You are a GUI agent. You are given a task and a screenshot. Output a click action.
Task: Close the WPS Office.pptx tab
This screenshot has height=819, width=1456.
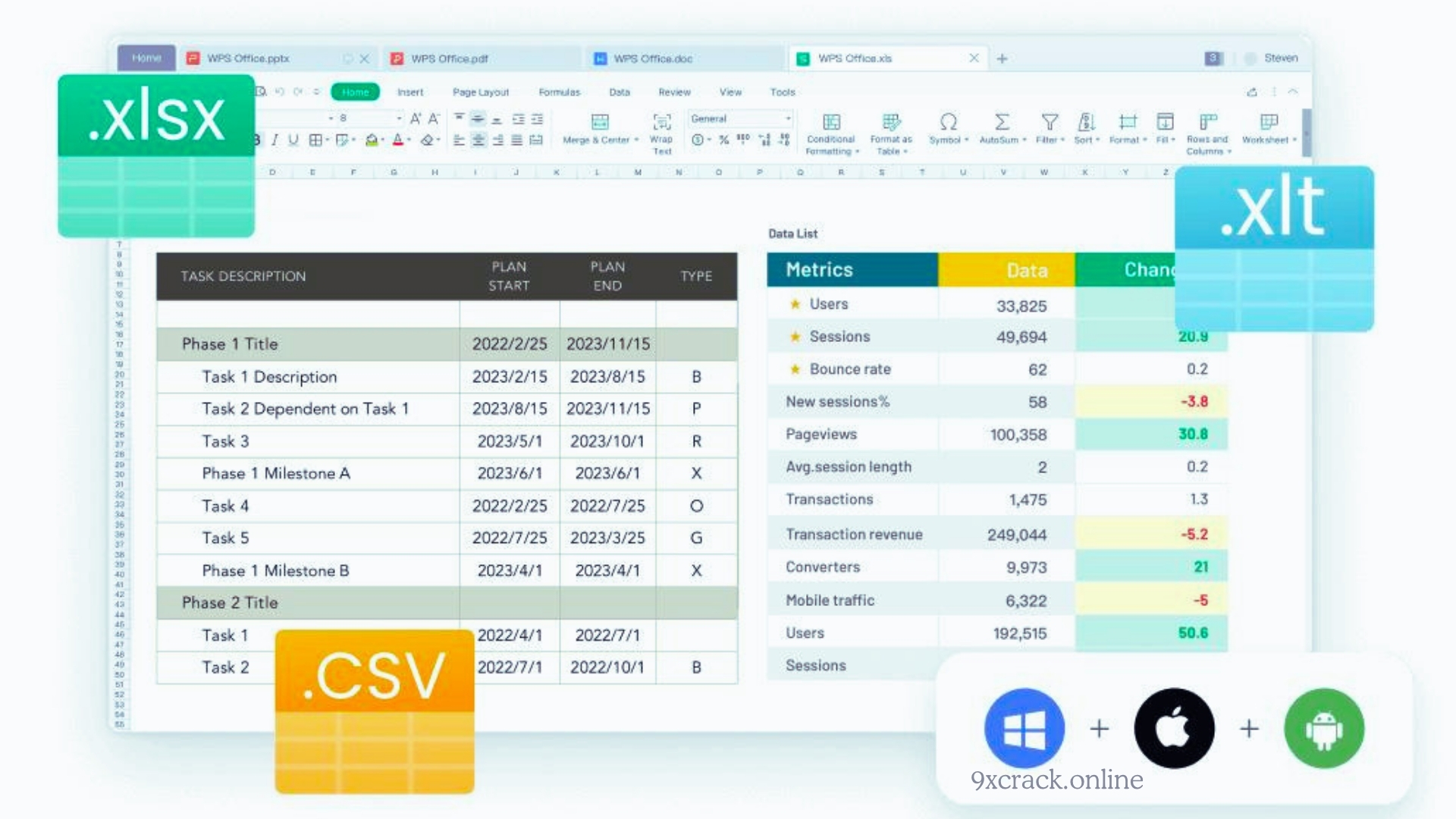tap(364, 58)
